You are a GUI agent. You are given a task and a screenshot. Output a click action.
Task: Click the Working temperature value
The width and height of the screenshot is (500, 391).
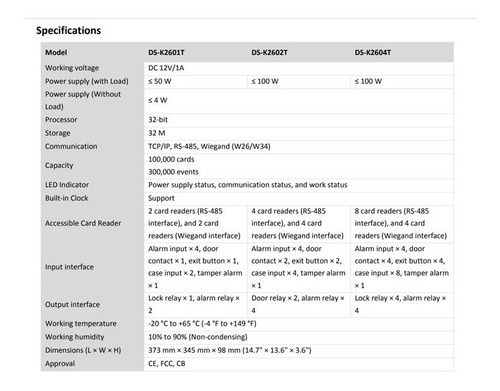click(202, 324)
